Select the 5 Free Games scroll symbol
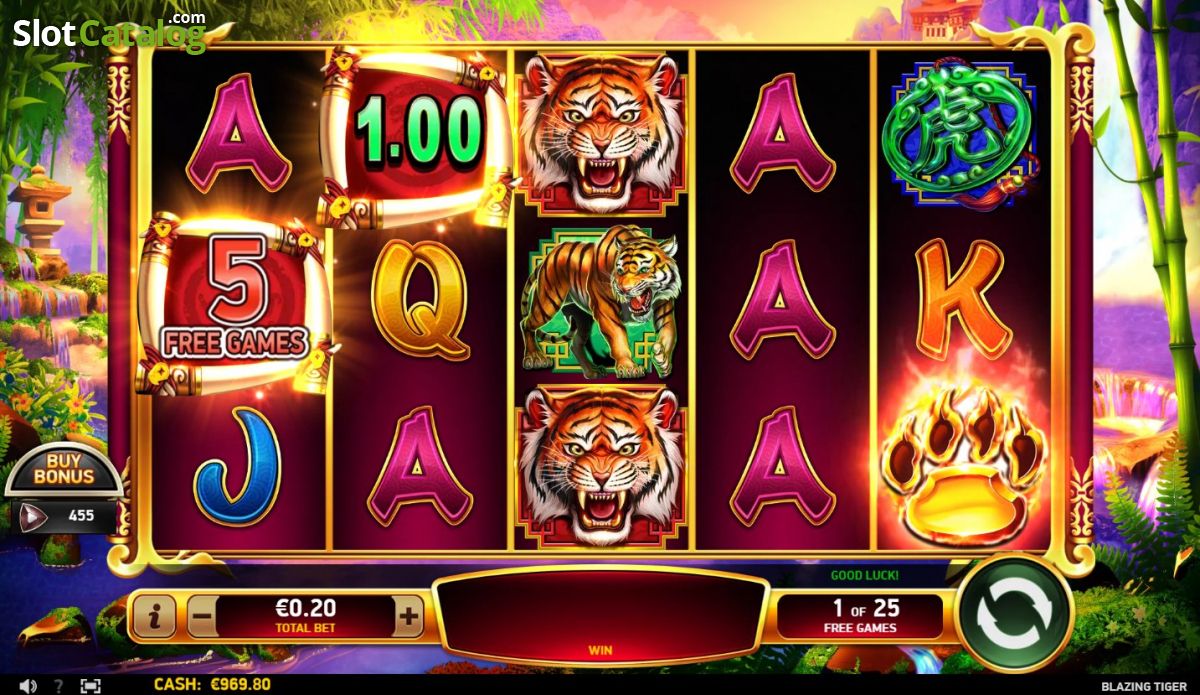This screenshot has width=1200, height=695. 235,303
